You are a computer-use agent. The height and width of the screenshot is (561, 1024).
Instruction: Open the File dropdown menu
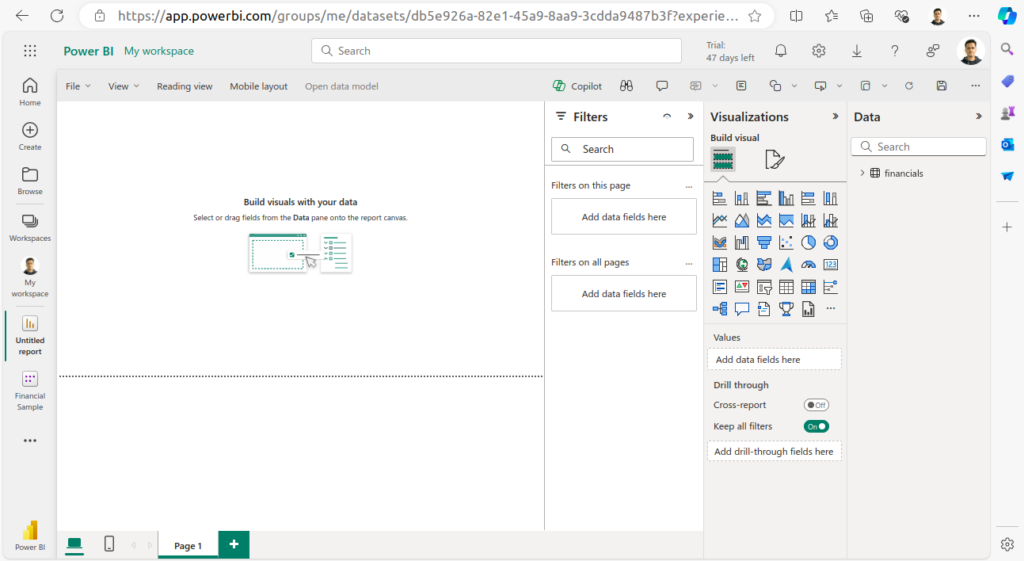[78, 86]
